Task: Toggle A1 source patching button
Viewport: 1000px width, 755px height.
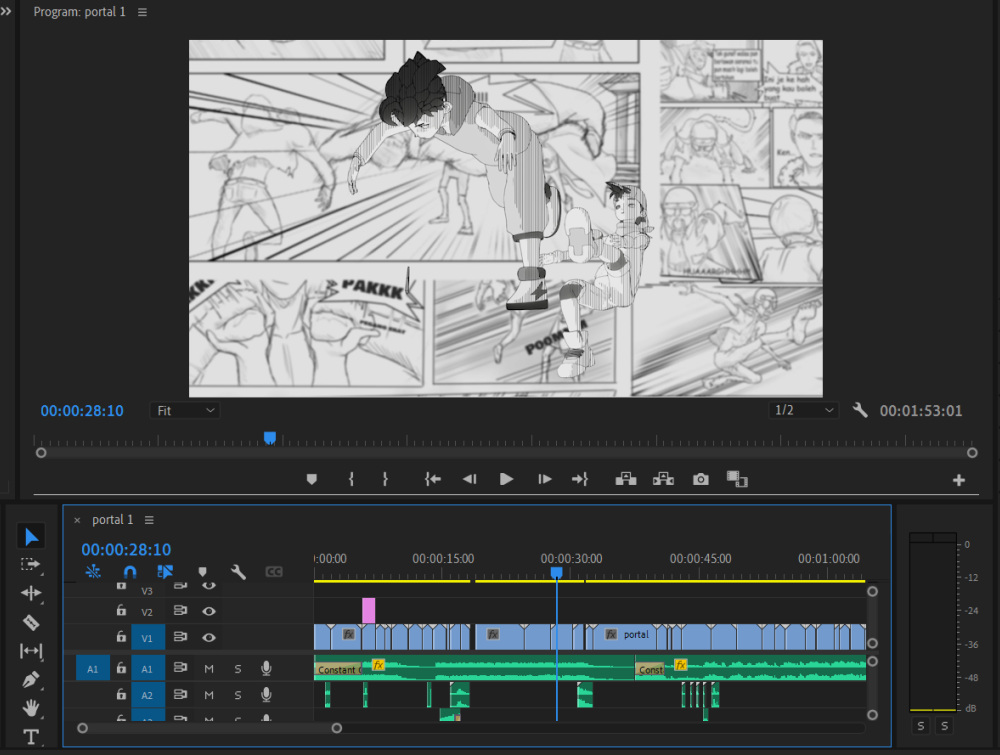Action: pos(92,668)
